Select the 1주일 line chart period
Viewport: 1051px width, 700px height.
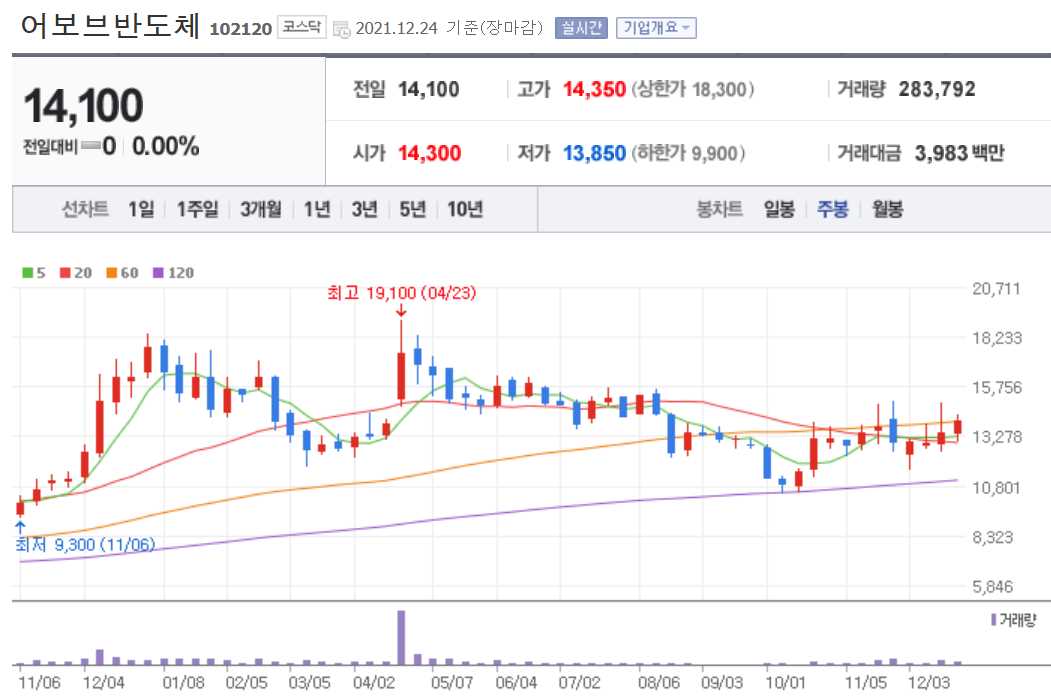coord(198,209)
